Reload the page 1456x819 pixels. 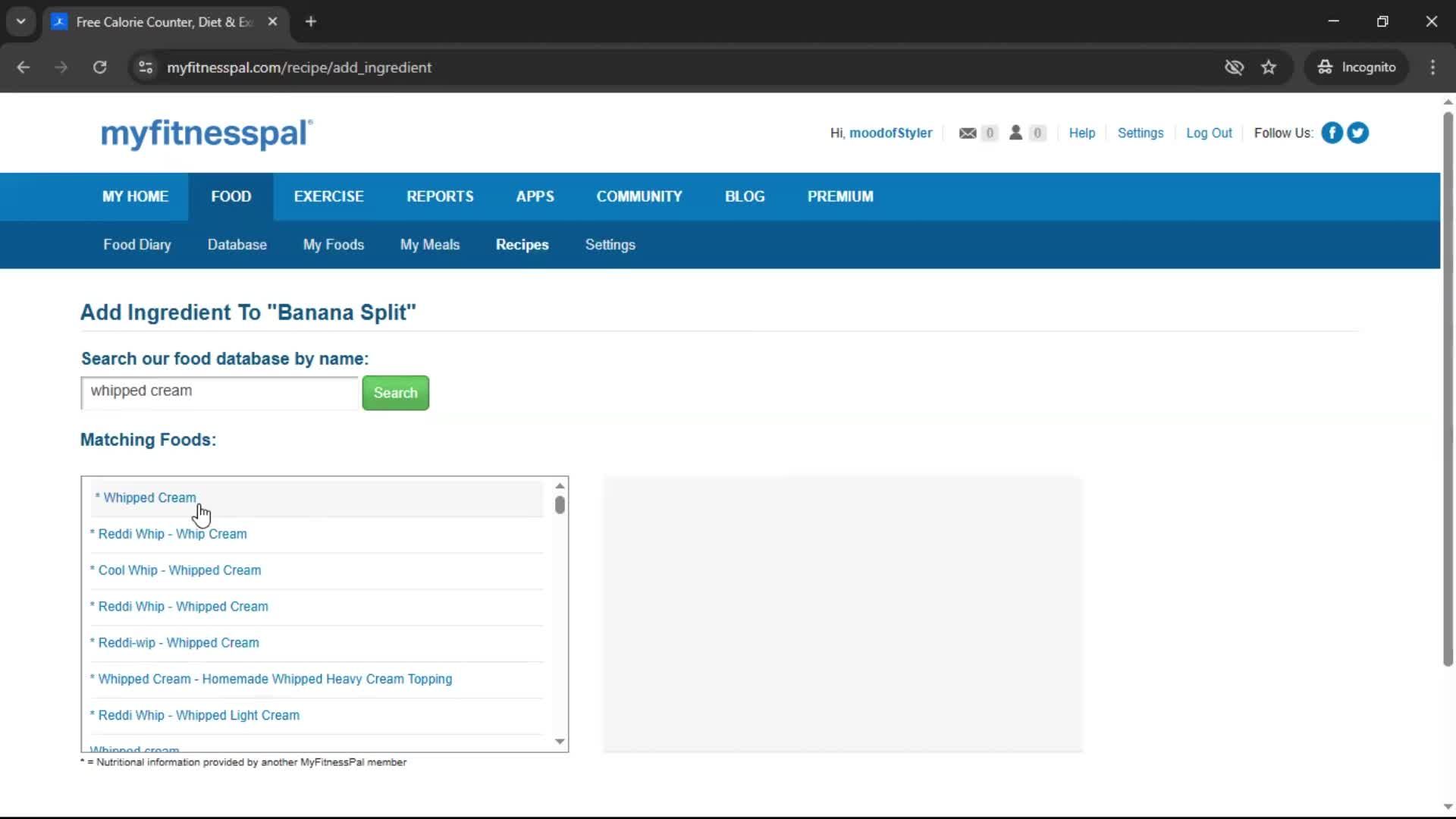pyautogui.click(x=99, y=67)
